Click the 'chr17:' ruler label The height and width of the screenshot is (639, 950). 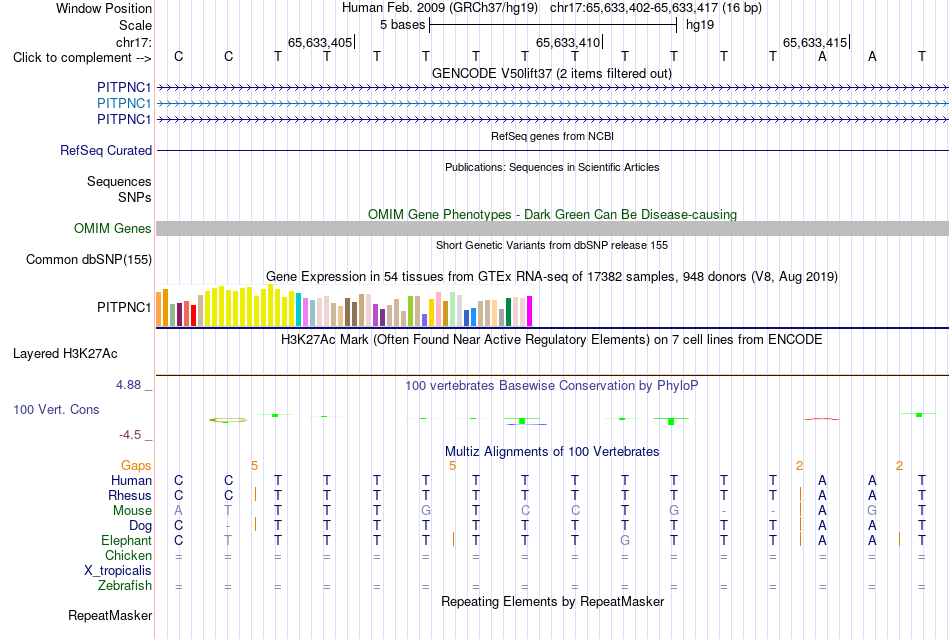point(134,42)
